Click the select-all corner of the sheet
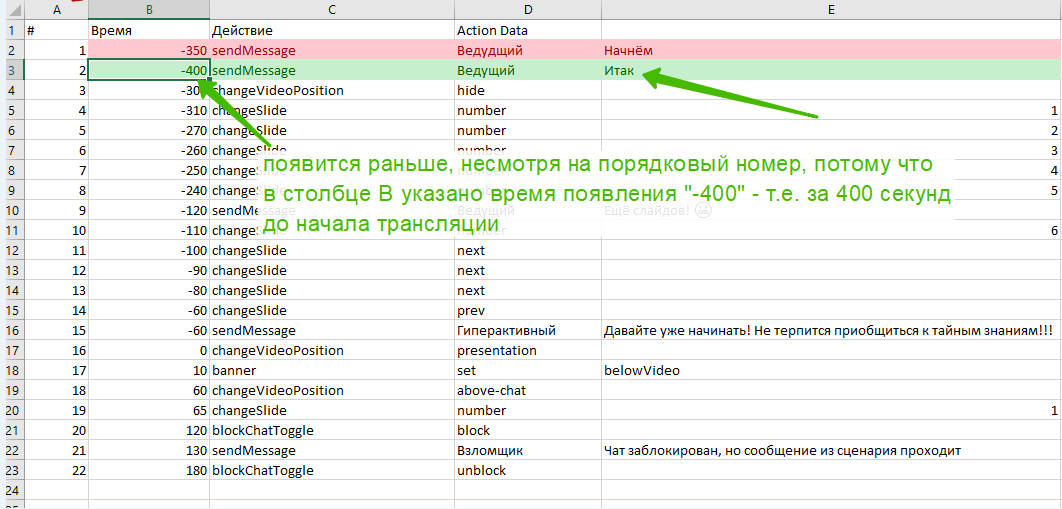 pyautogui.click(x=11, y=9)
